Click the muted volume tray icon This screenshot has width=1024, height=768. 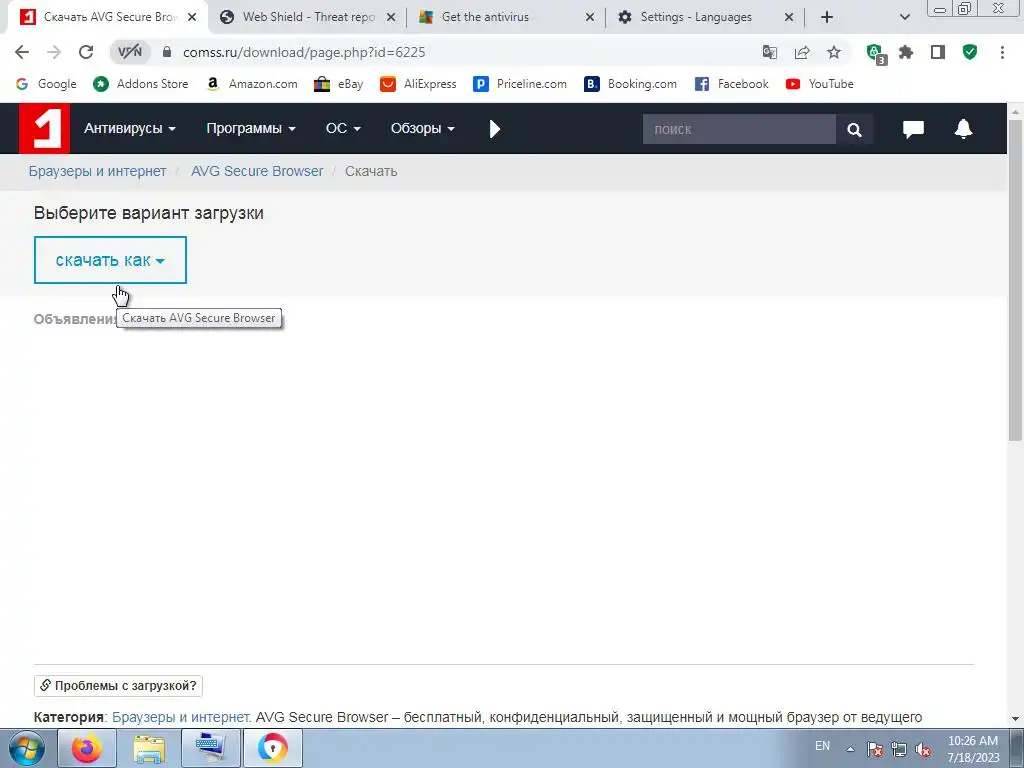coord(923,750)
